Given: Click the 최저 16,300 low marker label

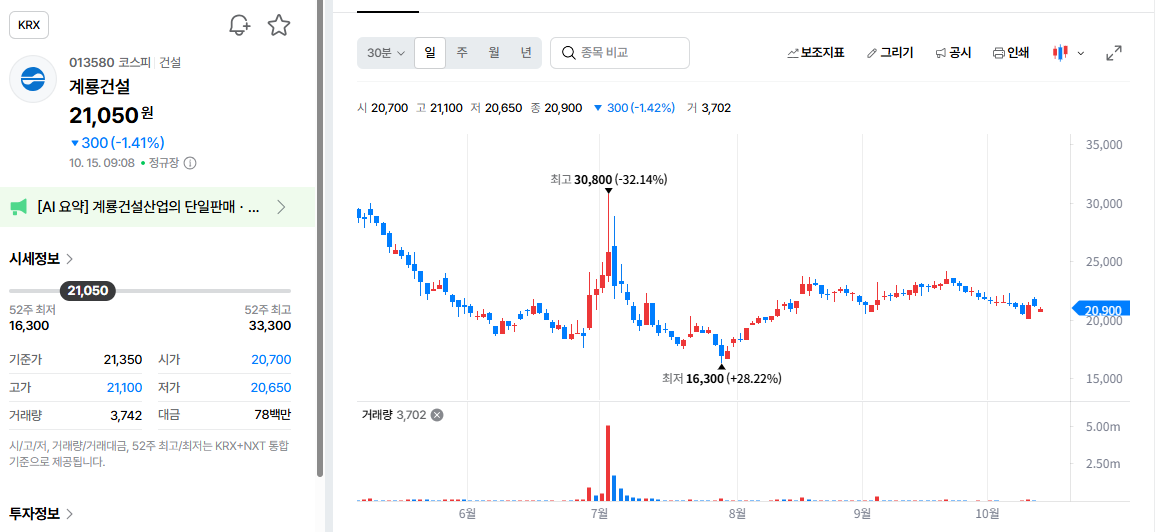Looking at the screenshot, I should click(x=721, y=379).
